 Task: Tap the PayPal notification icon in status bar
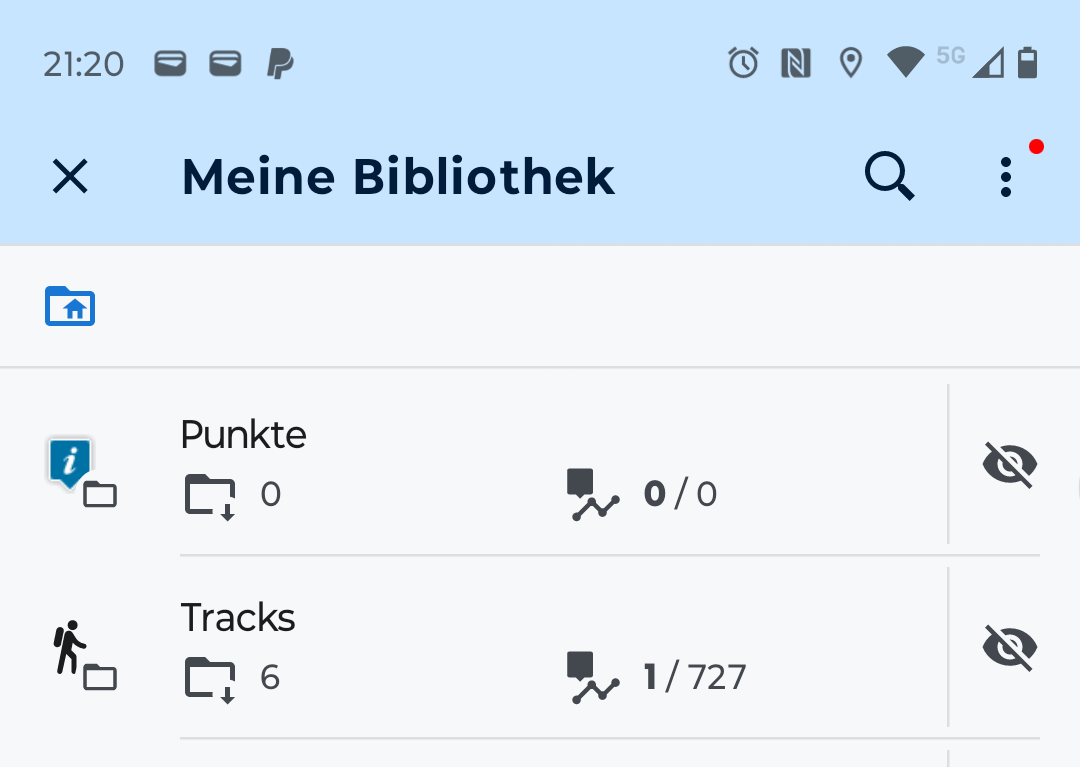pyautogui.click(x=280, y=65)
